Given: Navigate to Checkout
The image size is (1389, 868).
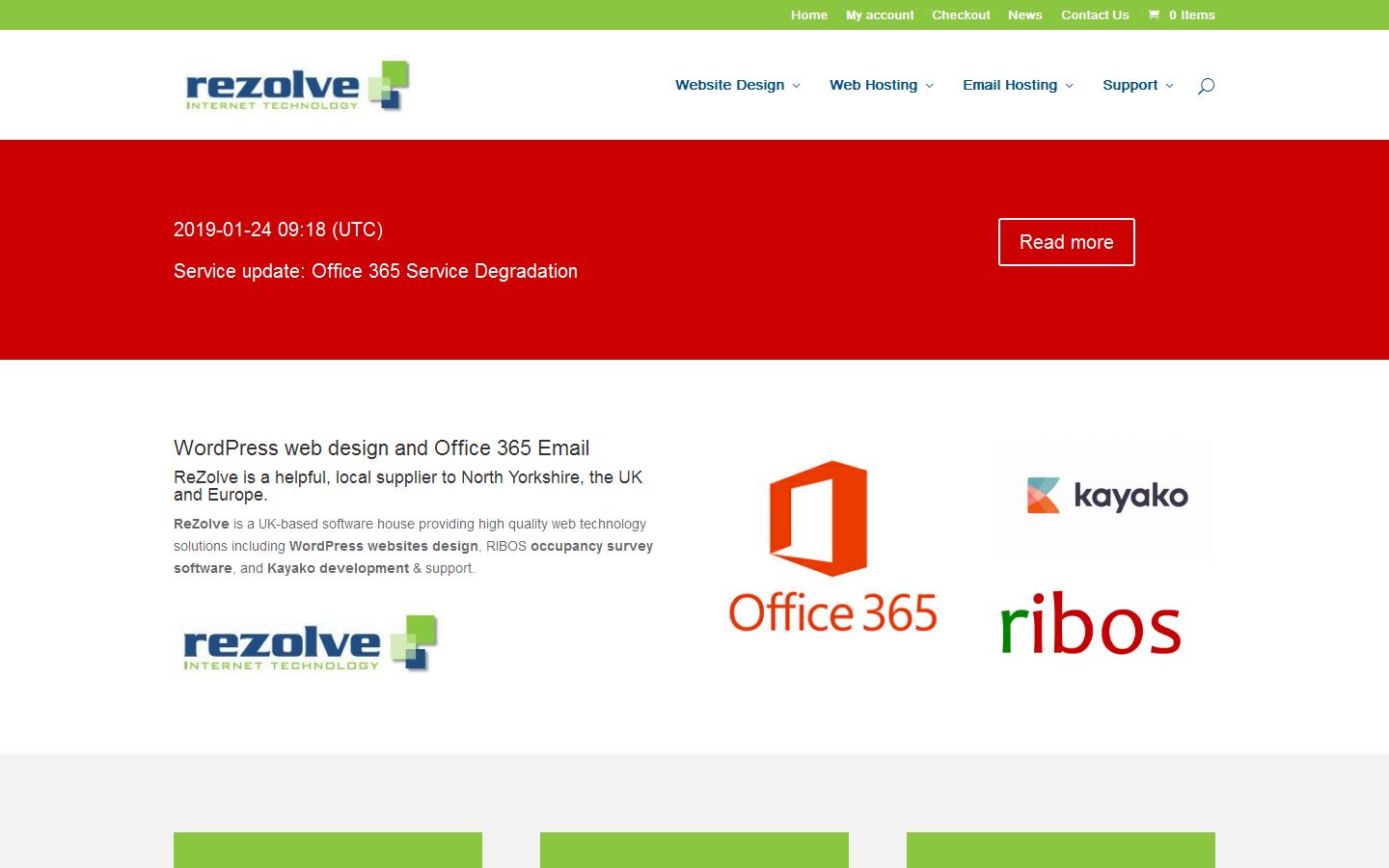Looking at the screenshot, I should click(x=961, y=14).
